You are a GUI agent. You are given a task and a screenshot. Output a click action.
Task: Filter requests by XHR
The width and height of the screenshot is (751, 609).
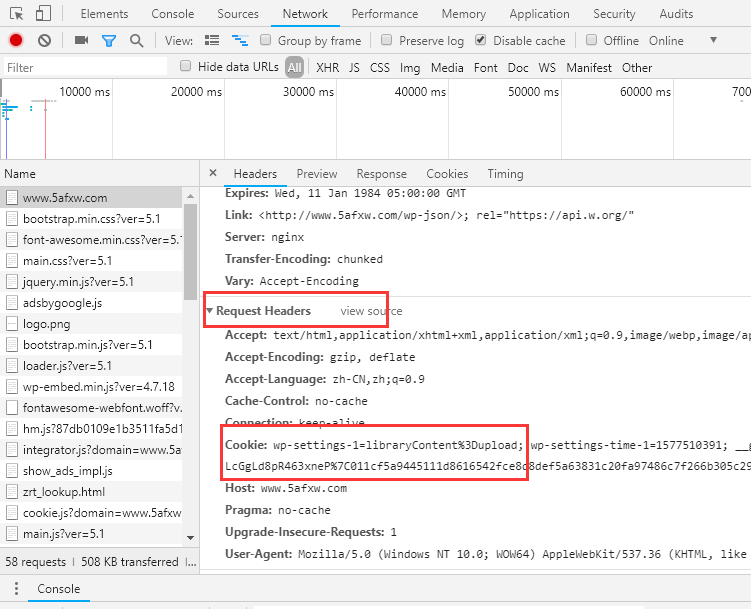point(328,68)
